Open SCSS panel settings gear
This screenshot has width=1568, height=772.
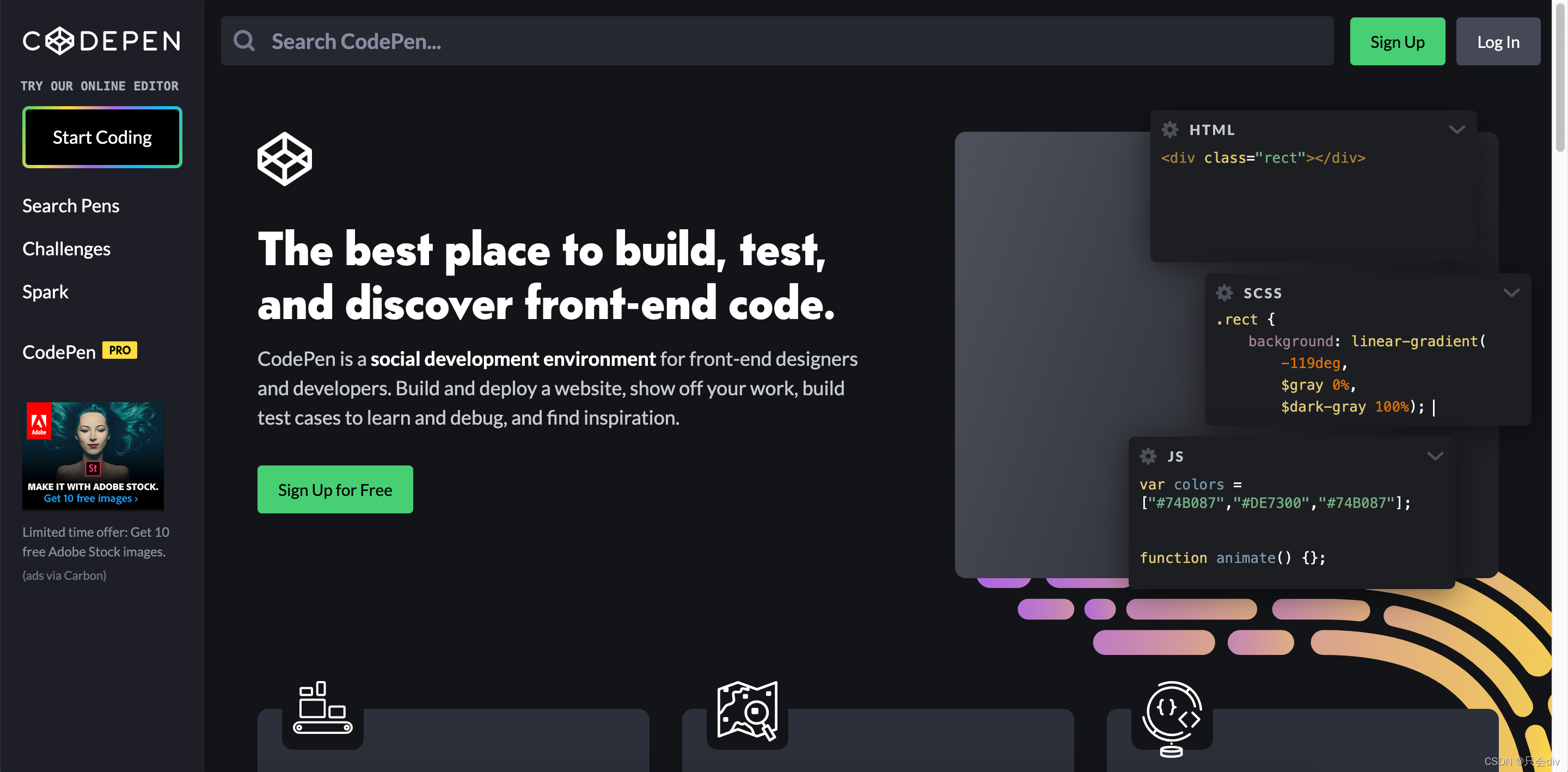(1224, 293)
